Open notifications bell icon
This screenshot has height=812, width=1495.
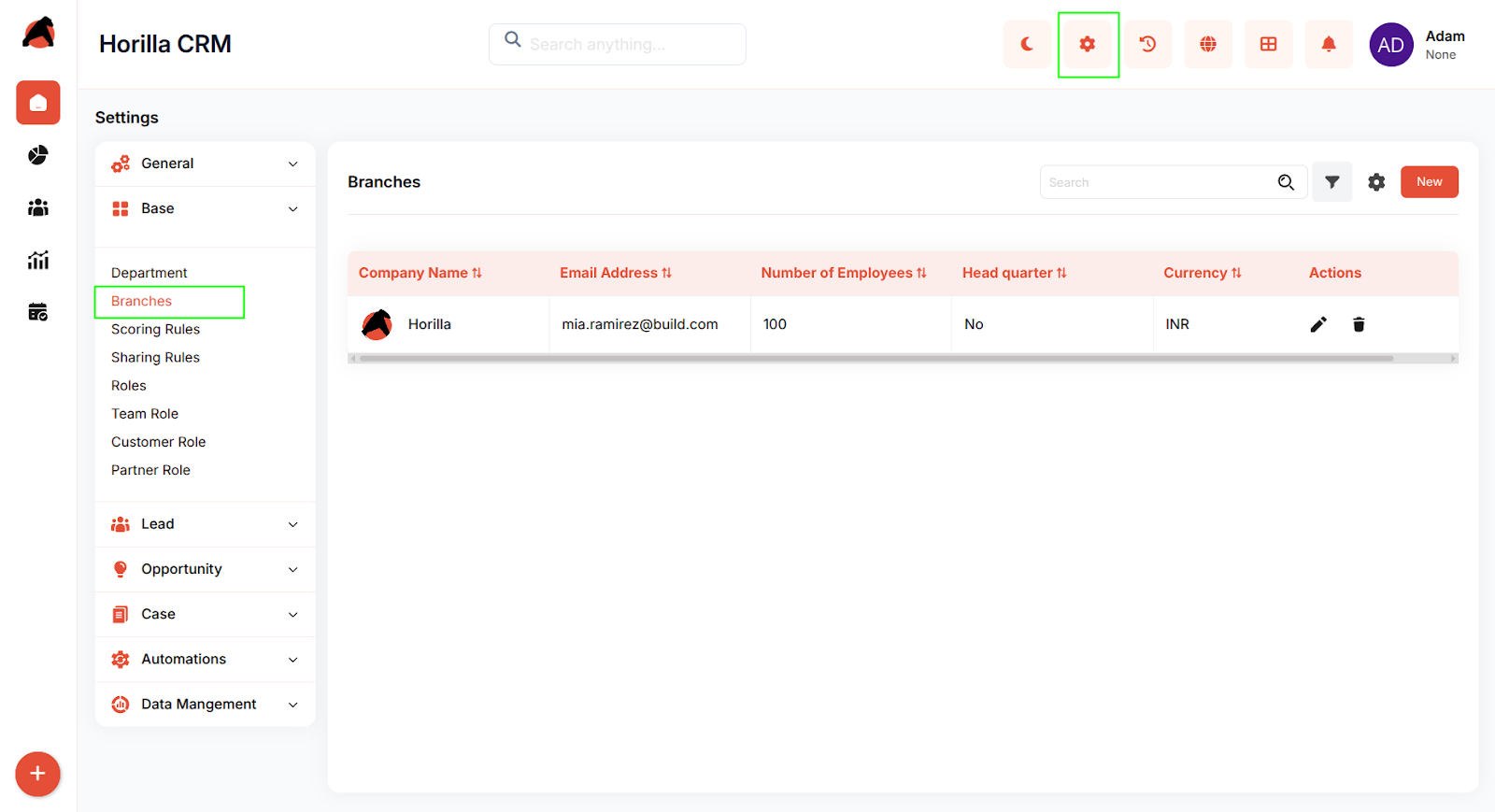pyautogui.click(x=1329, y=44)
